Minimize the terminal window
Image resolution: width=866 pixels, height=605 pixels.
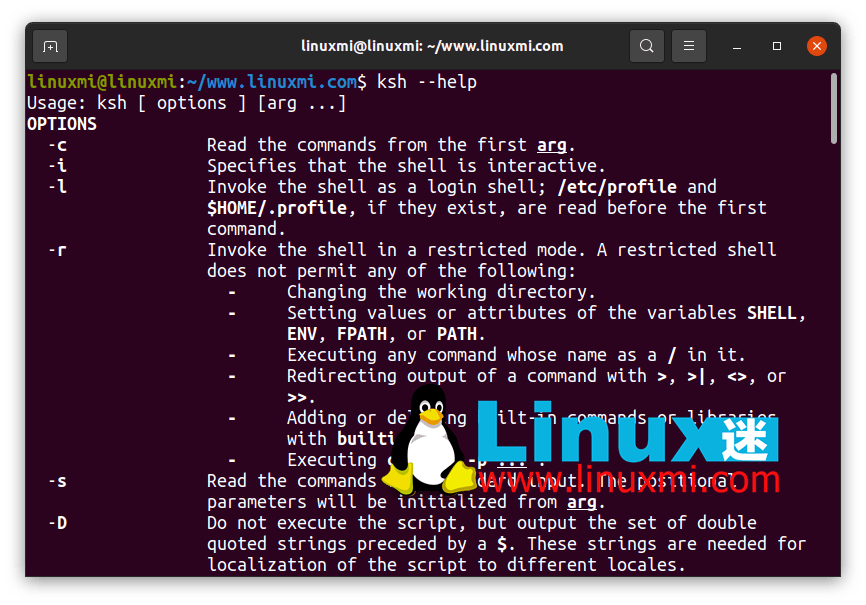[737, 46]
